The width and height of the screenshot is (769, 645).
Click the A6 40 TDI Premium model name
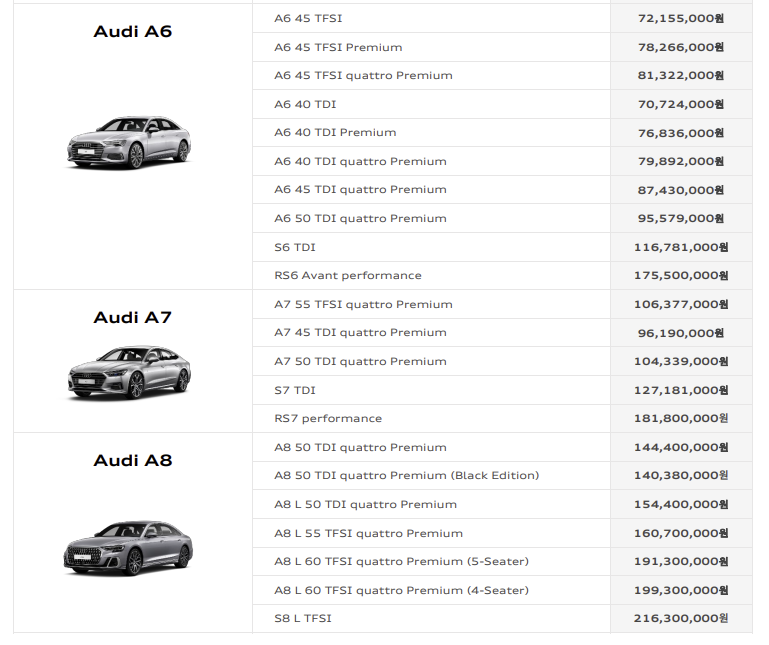tap(335, 132)
